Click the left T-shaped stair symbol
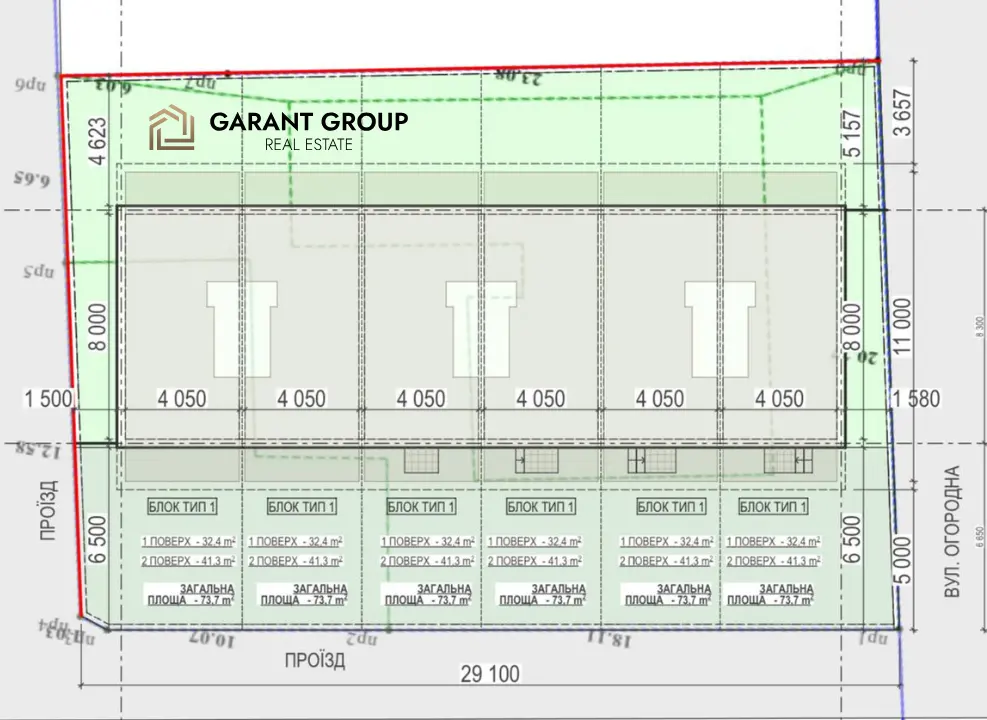This screenshot has height=720, width=987. (241, 311)
